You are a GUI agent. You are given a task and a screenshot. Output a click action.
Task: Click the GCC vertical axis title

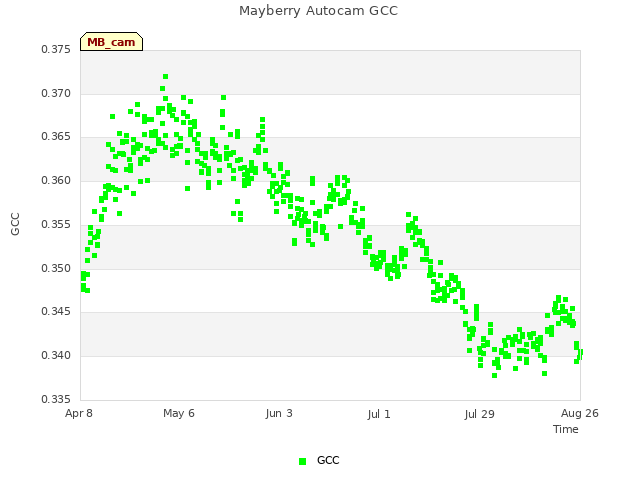[15, 224]
